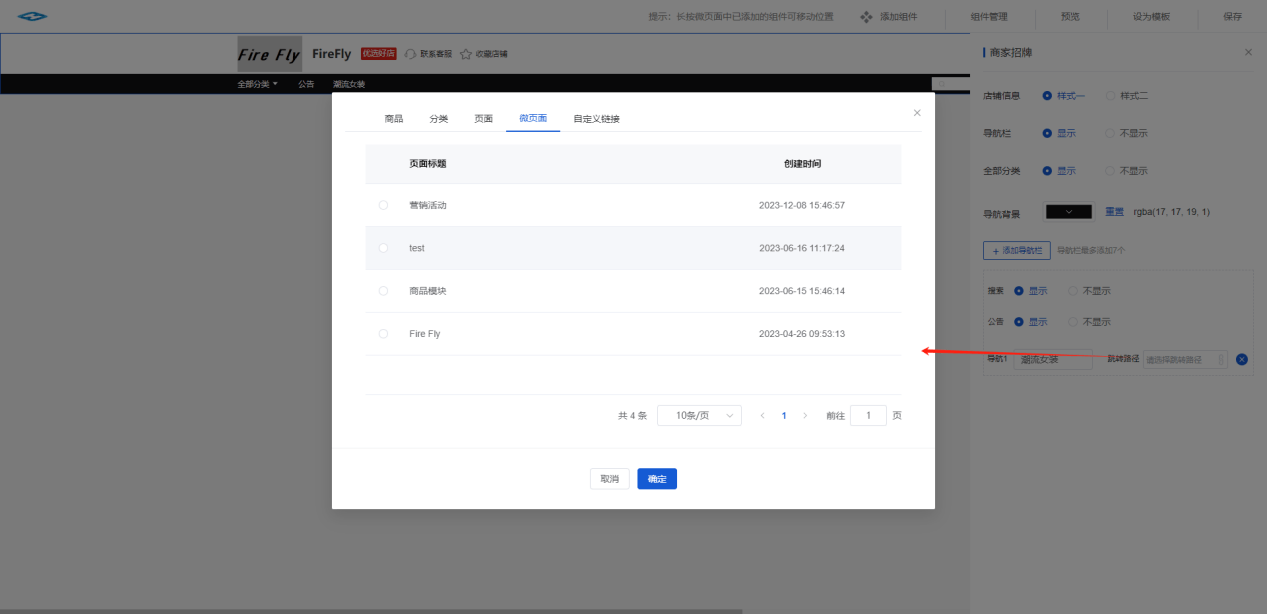Switch to the 页面 tab
1267x614 pixels.
point(484,119)
